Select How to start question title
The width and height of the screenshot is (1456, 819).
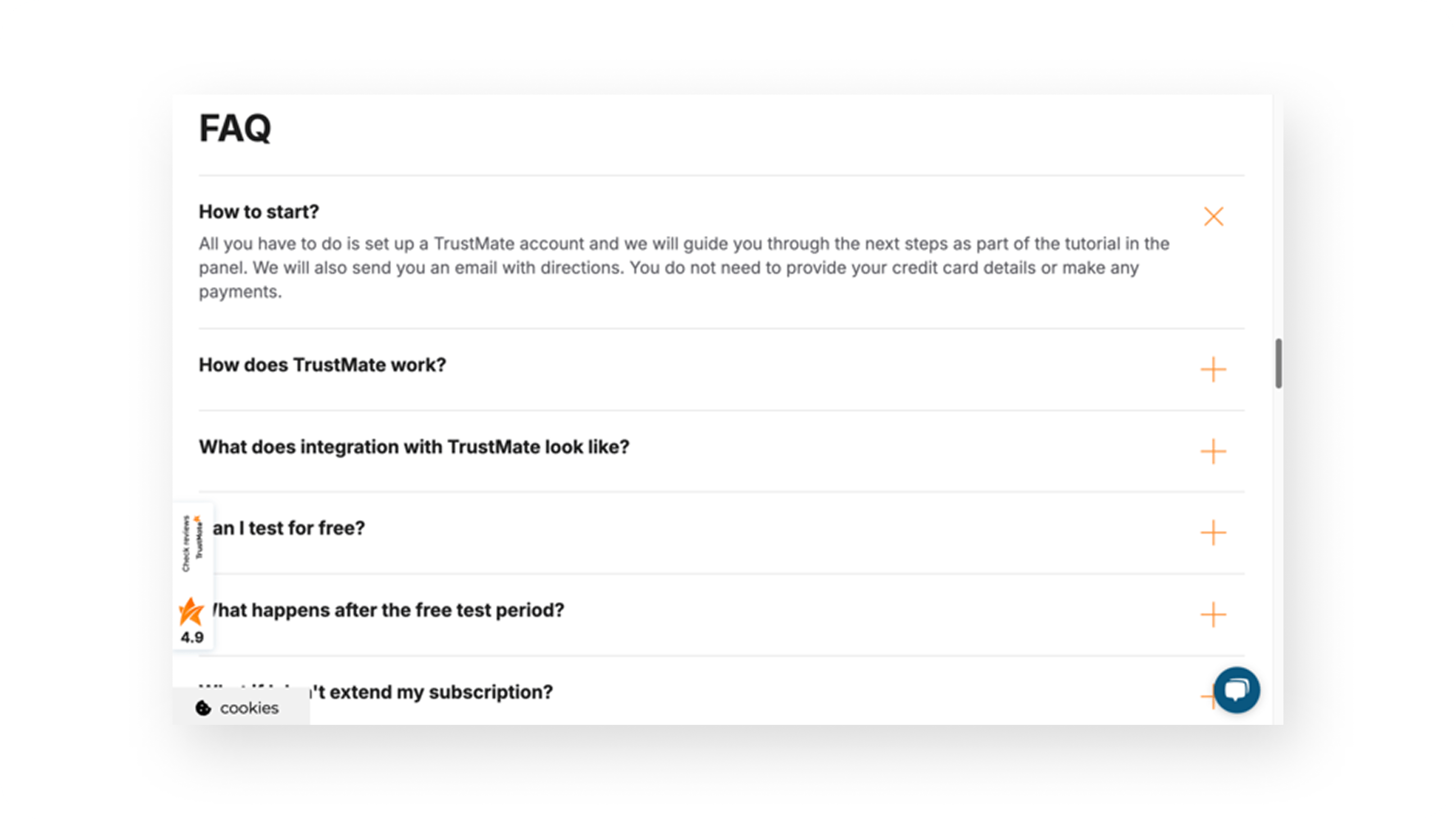click(259, 212)
